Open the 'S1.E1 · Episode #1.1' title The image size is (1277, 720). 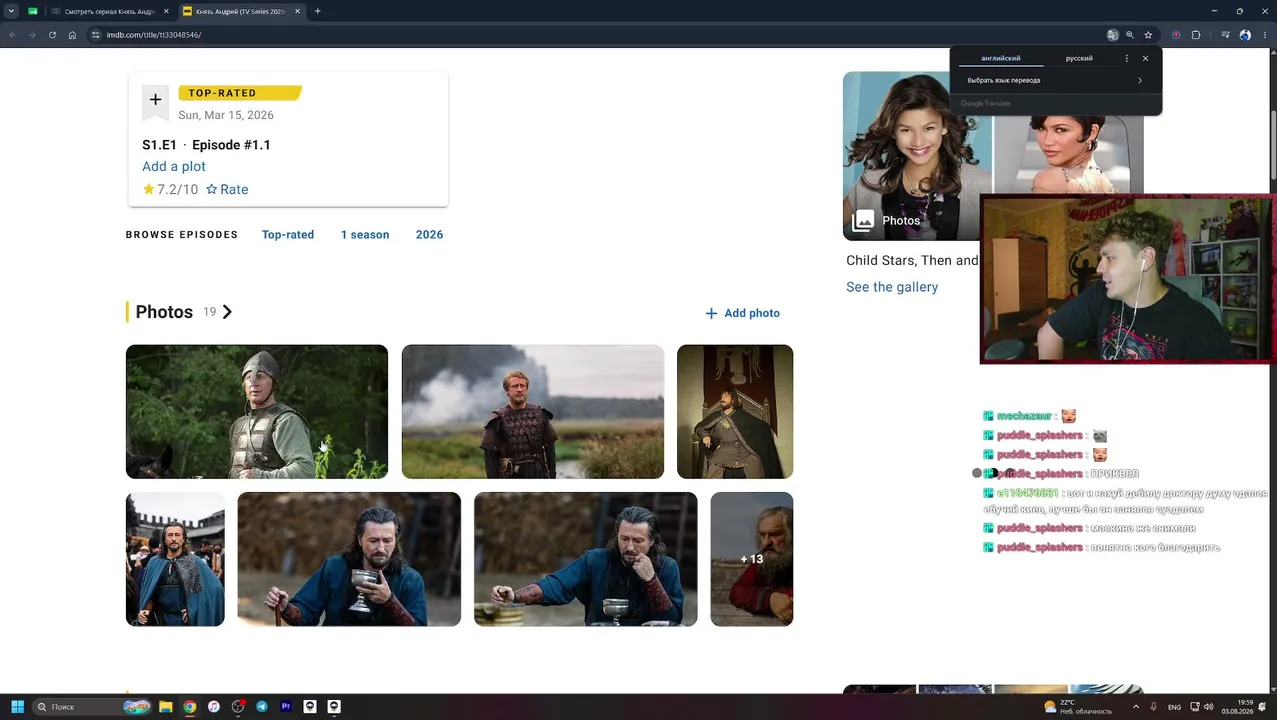206,145
